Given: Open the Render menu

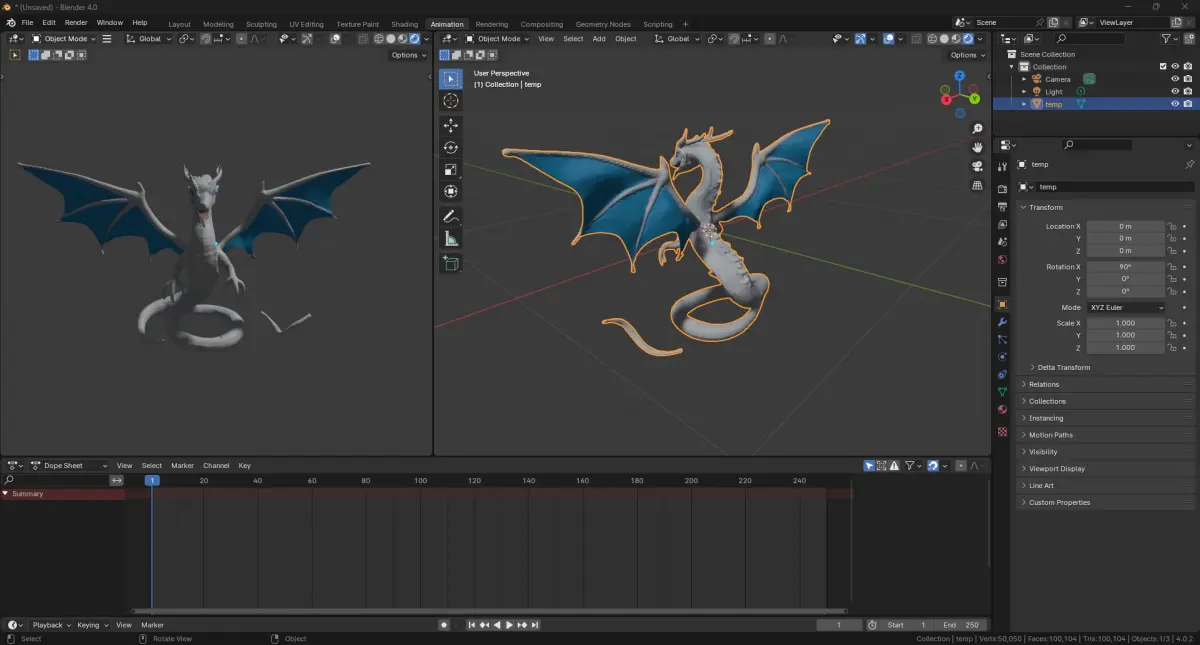Looking at the screenshot, I should [x=76, y=22].
